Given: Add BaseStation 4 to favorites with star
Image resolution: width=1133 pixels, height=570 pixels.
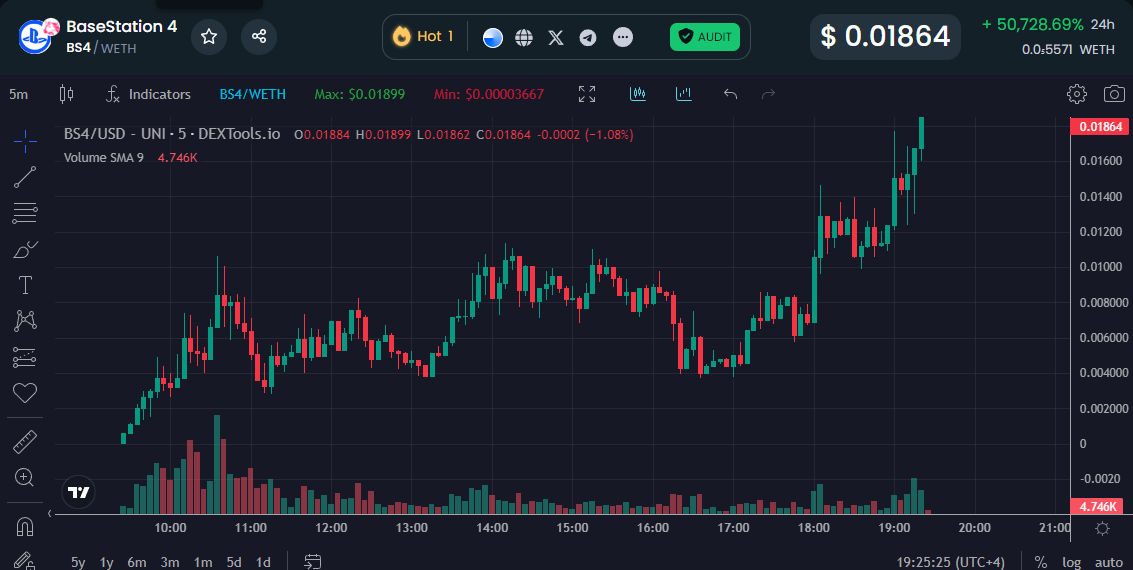Looking at the screenshot, I should 209,36.
